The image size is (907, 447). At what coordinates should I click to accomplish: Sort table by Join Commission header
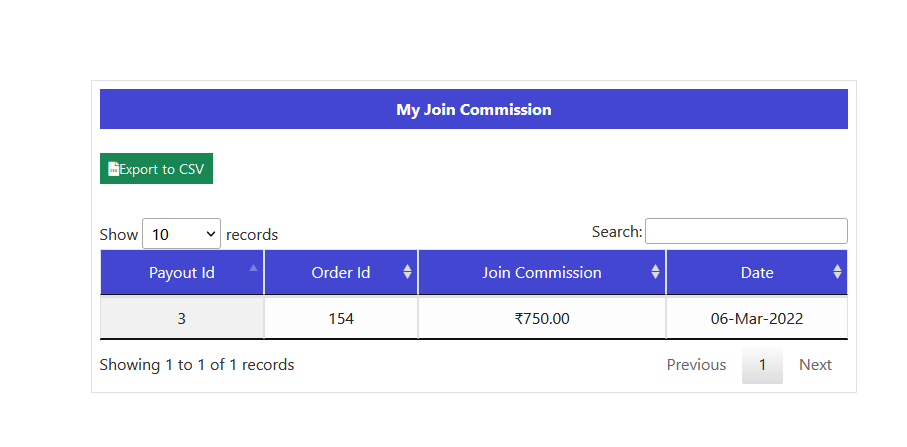click(541, 272)
